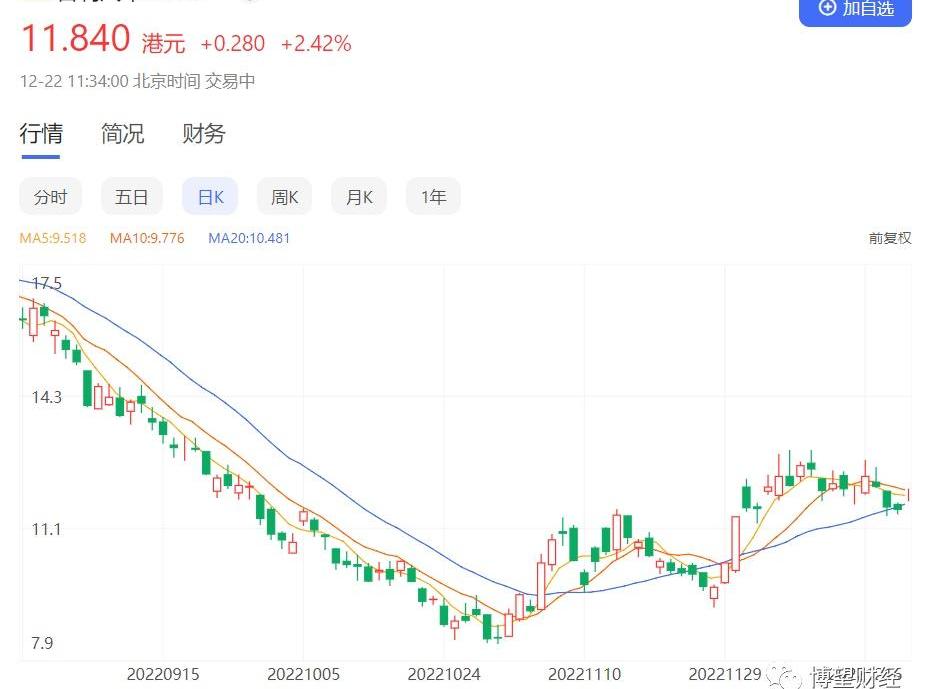Click the 前复权 adjustment label
931x689 pixels.
[890, 238]
